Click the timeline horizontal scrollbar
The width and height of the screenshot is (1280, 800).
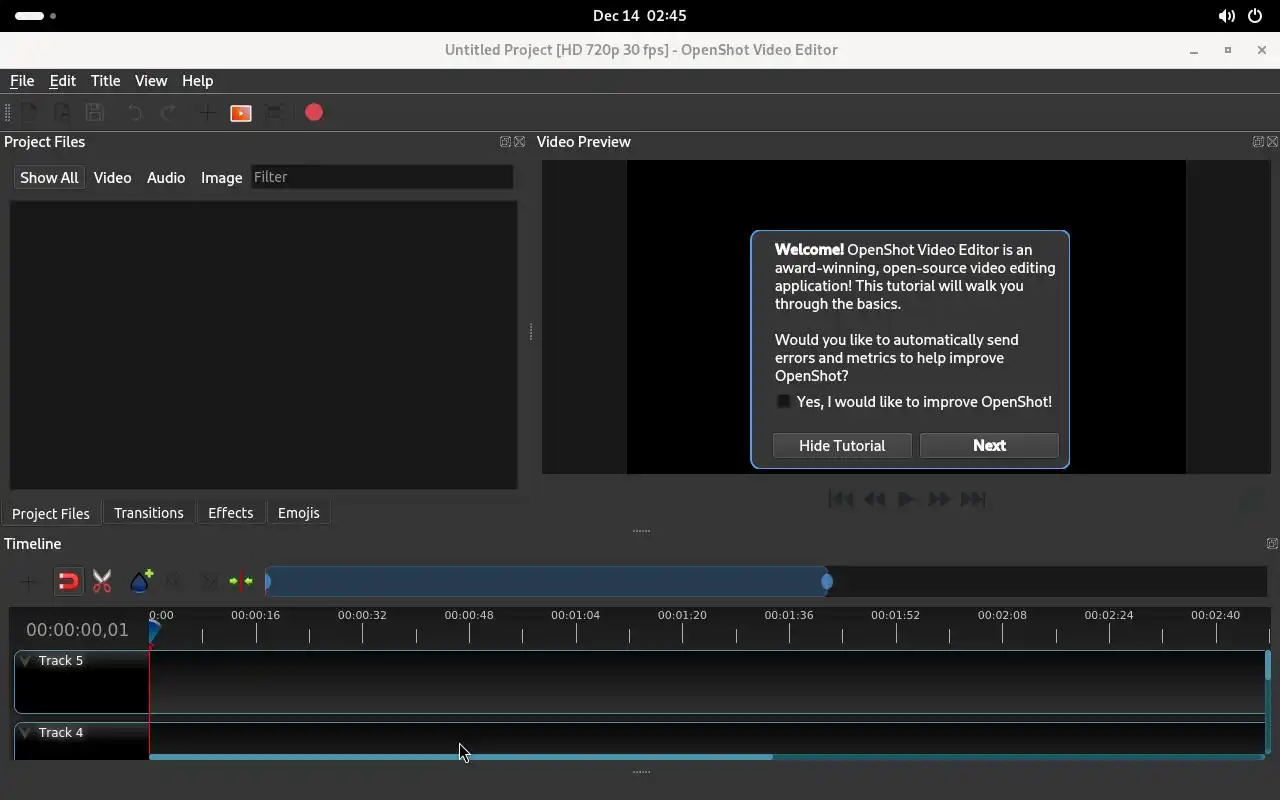click(461, 757)
